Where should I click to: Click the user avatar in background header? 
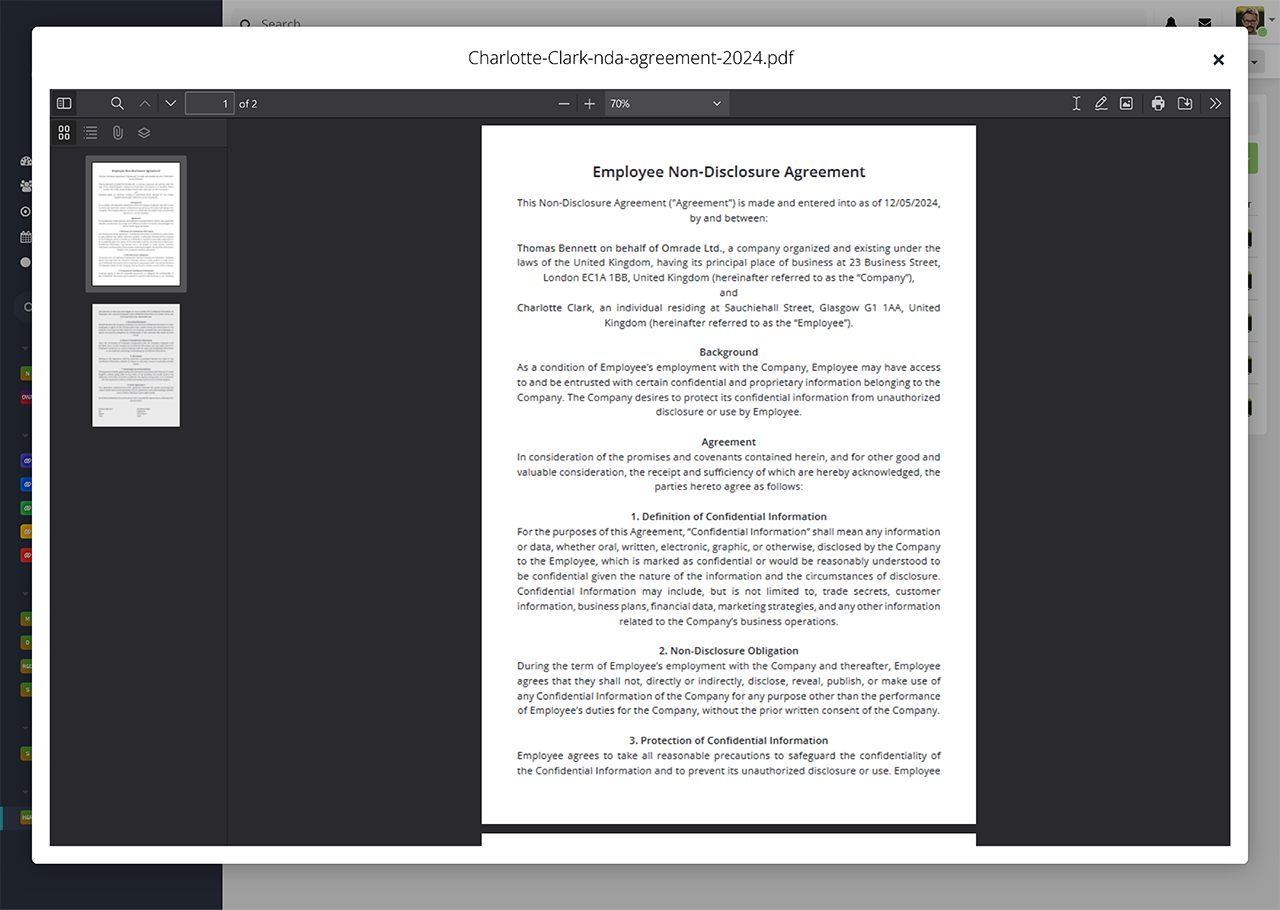tap(1249, 19)
